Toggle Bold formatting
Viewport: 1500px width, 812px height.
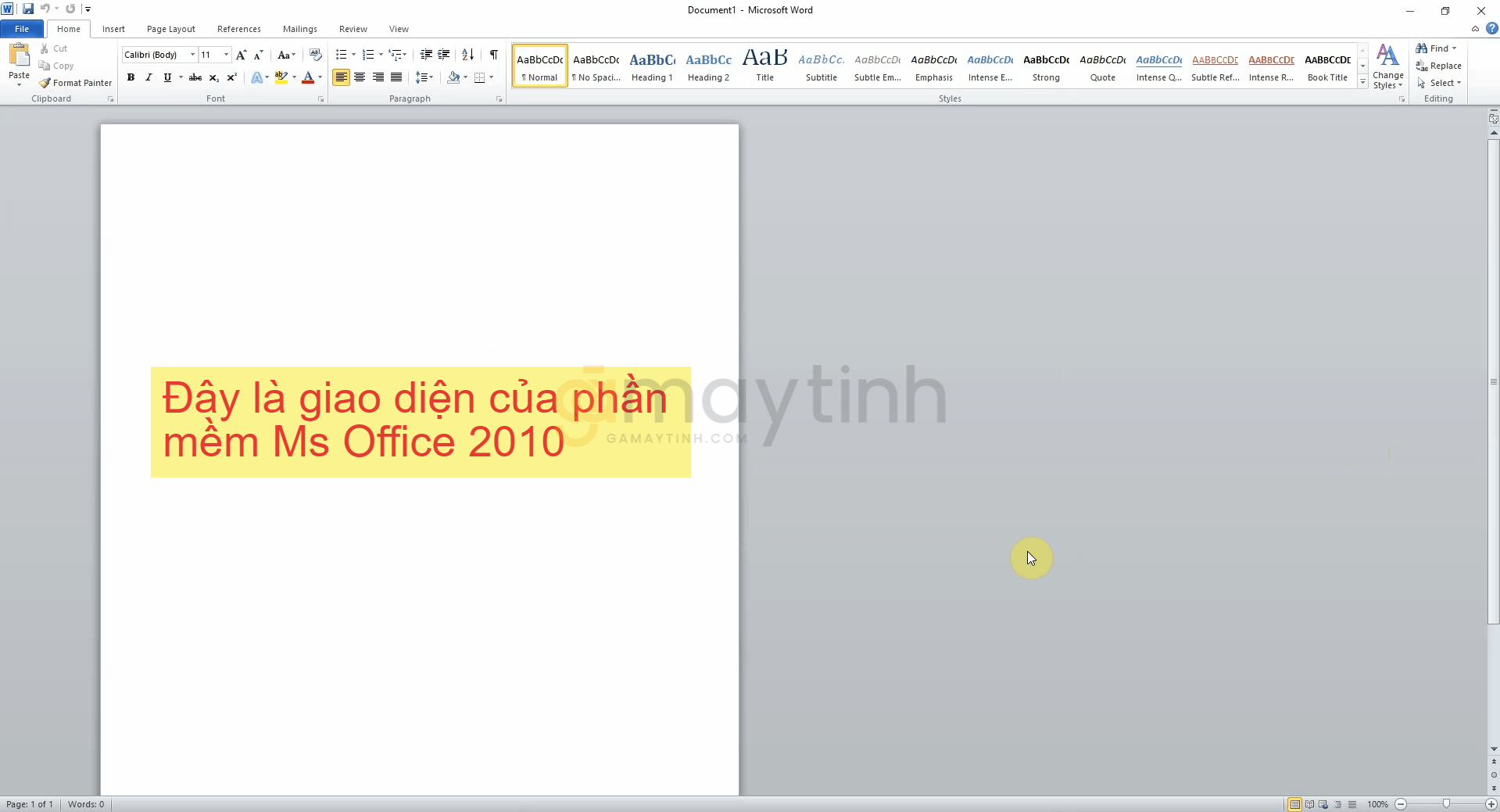point(131,77)
